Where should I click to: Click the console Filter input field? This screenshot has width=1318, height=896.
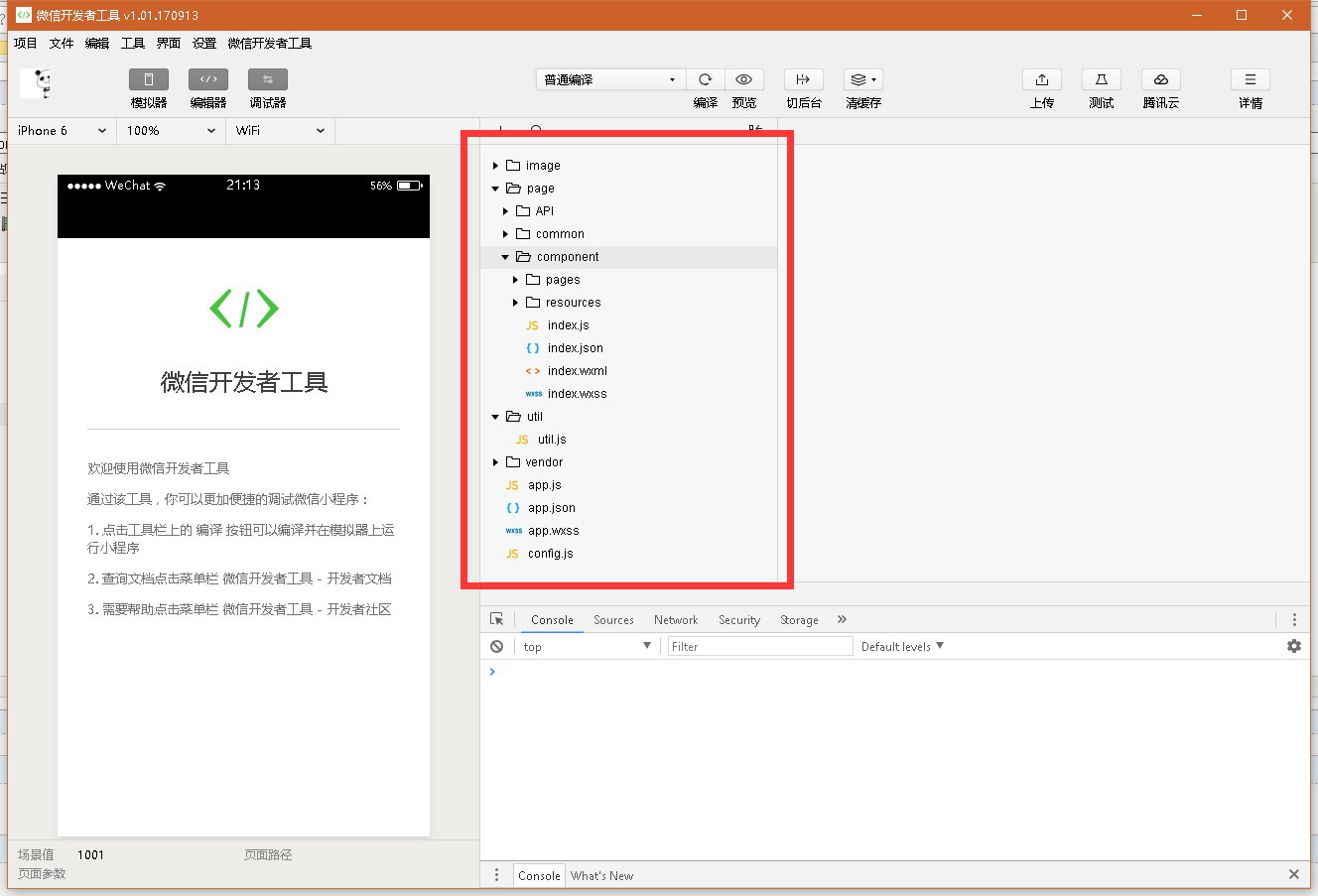point(760,646)
